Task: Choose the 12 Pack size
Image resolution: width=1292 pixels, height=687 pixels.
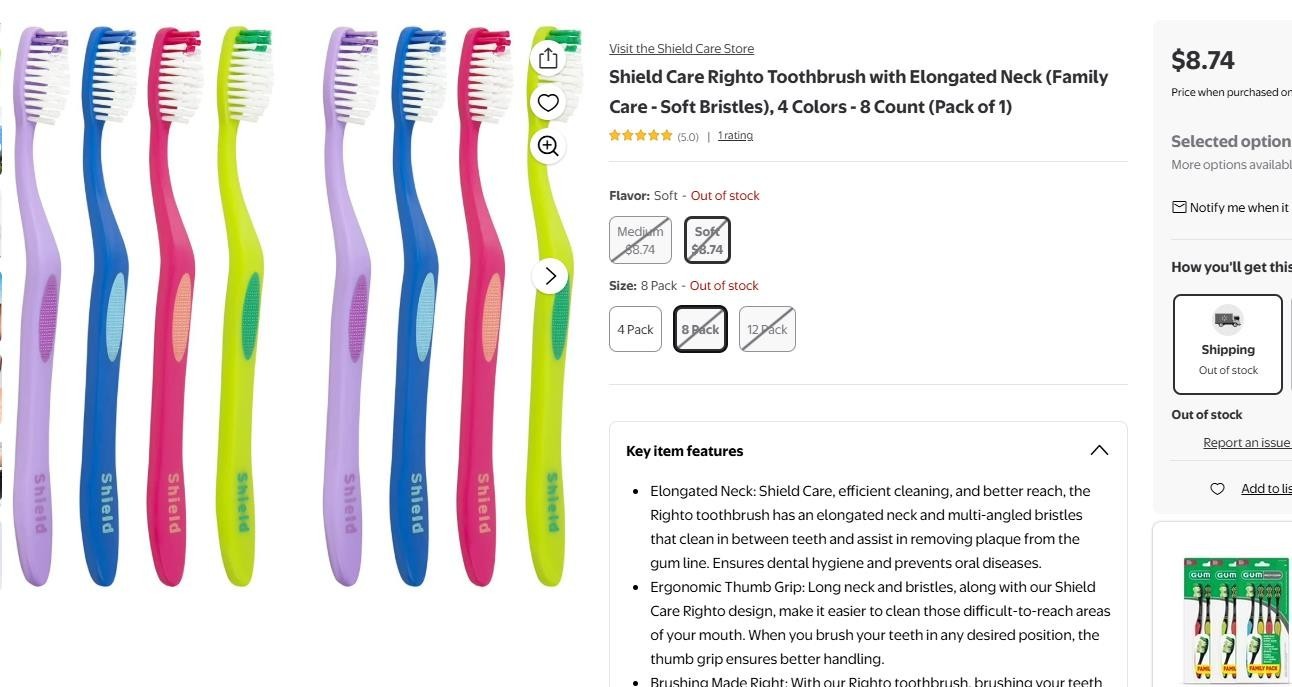Action: click(x=767, y=329)
